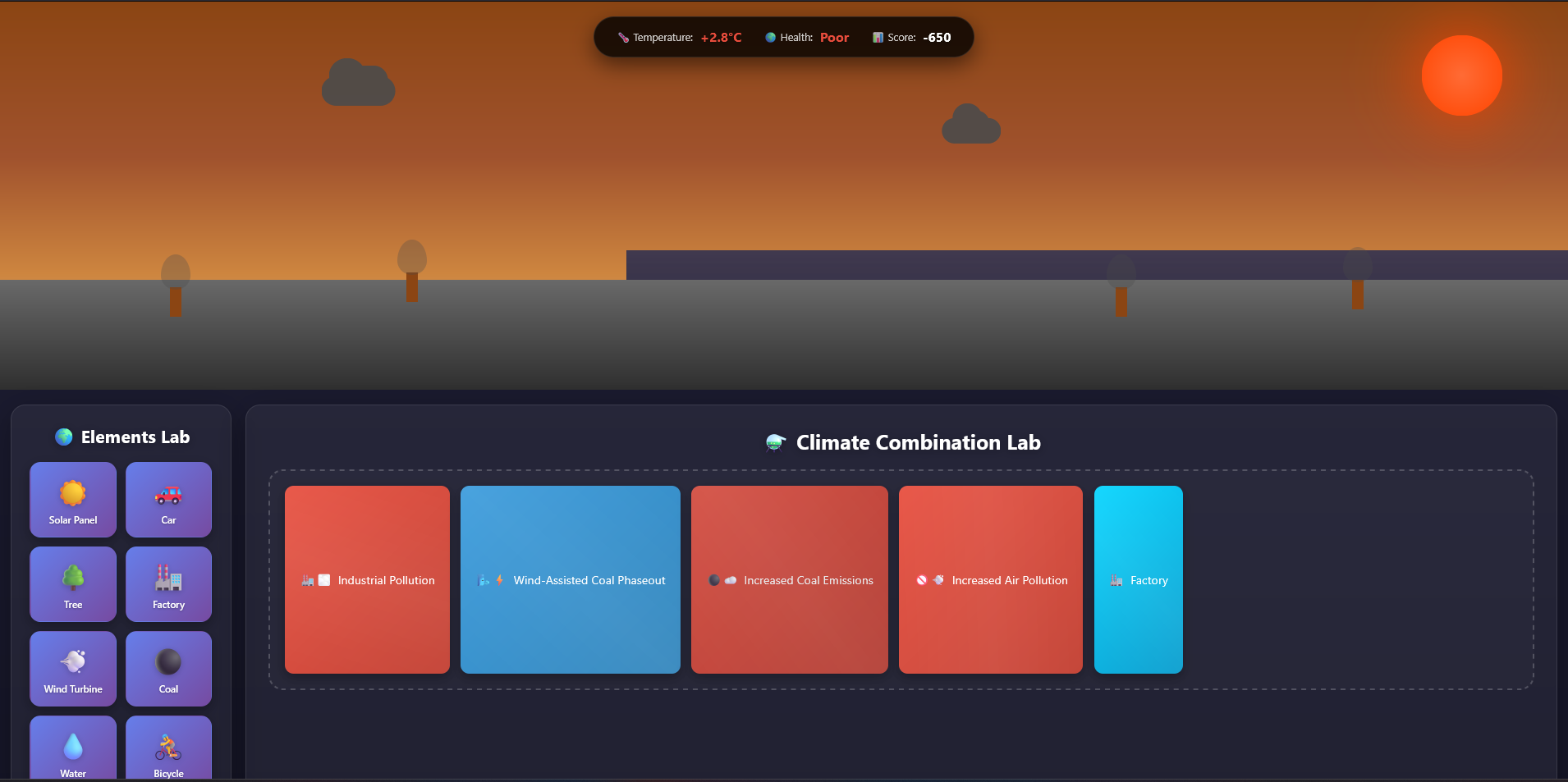
Task: Open the Industrial Pollution combination card
Action: tap(367, 579)
